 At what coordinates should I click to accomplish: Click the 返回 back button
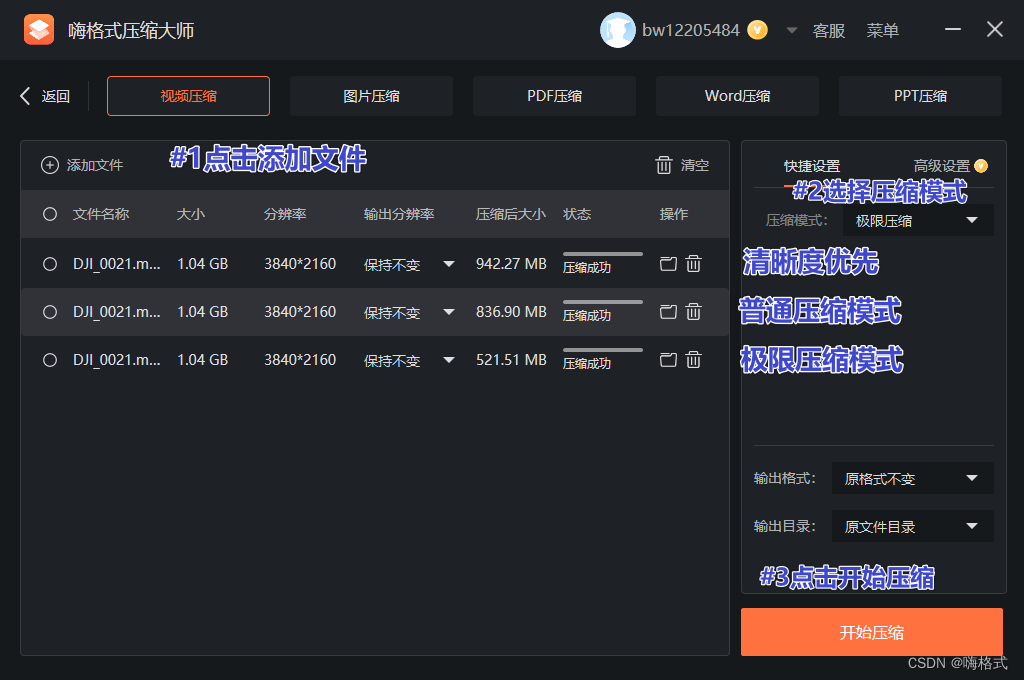[45, 96]
